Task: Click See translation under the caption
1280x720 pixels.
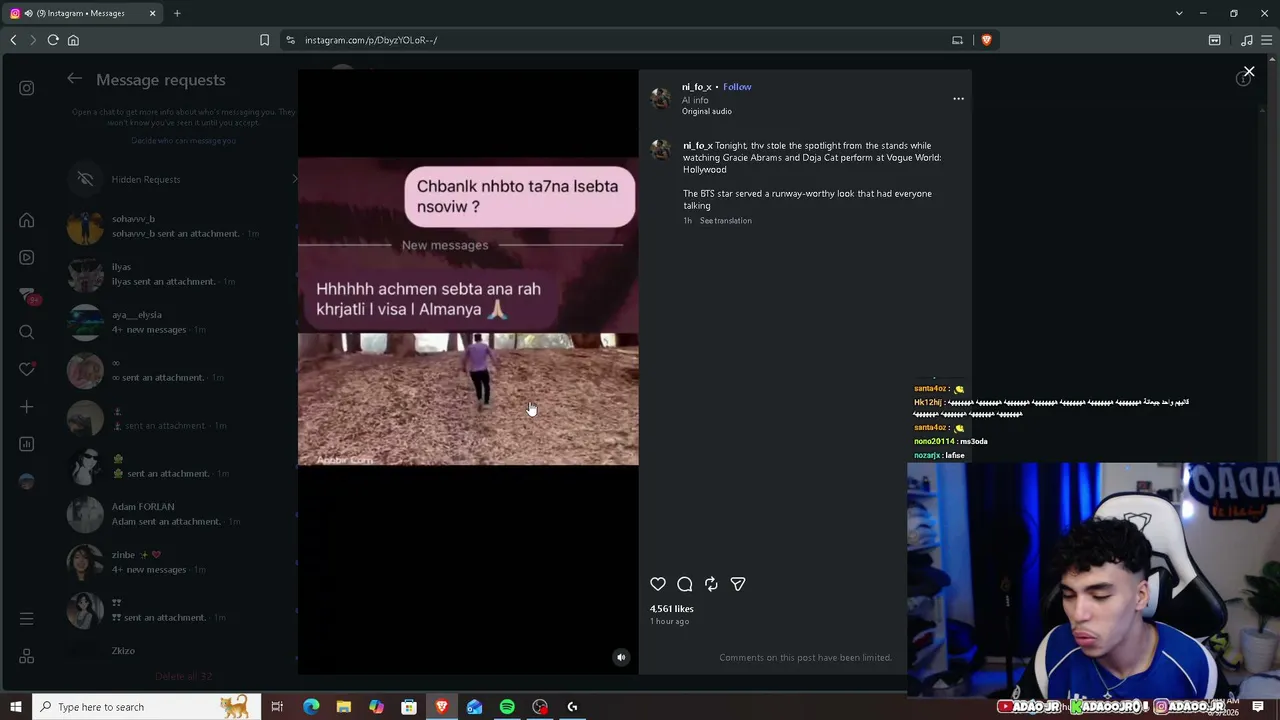Action: 726,221
